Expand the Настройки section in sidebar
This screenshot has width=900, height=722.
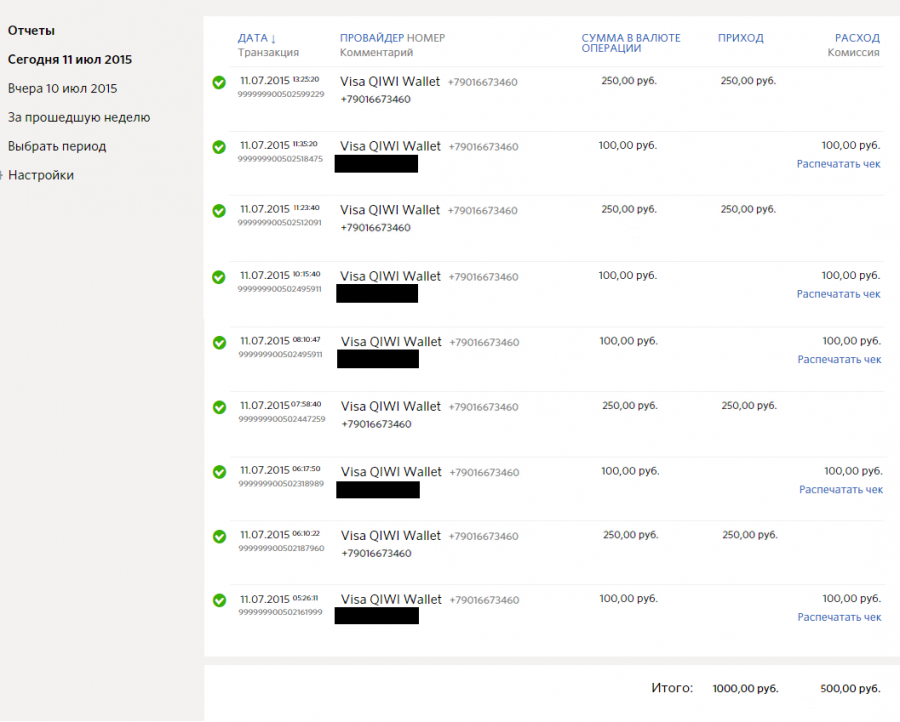40,175
